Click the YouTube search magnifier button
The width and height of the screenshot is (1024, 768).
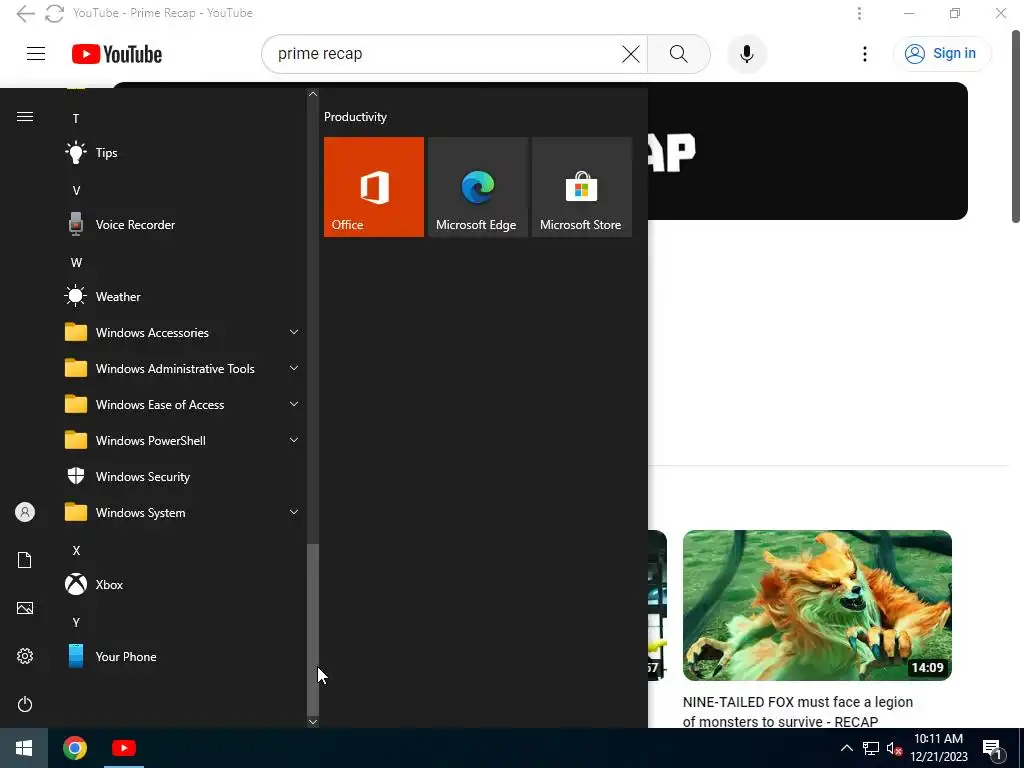coord(679,54)
